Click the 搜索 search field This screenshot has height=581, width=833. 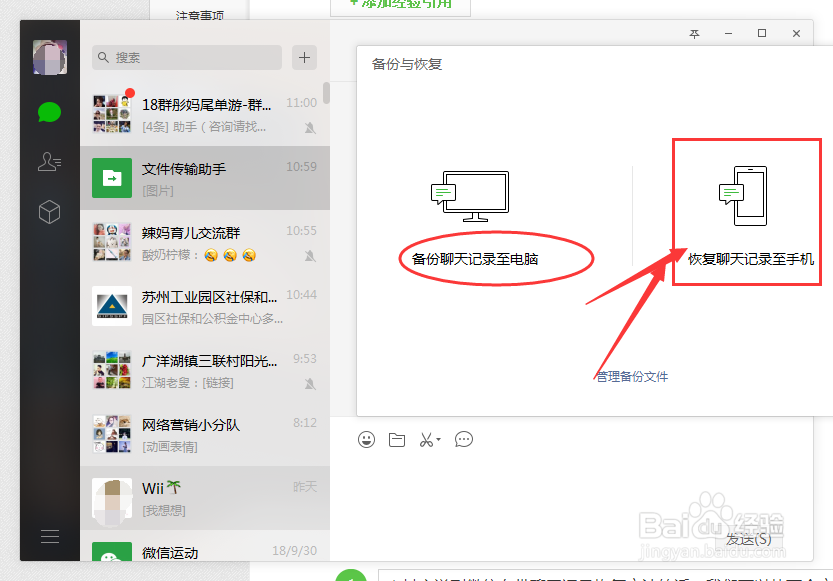point(187,57)
